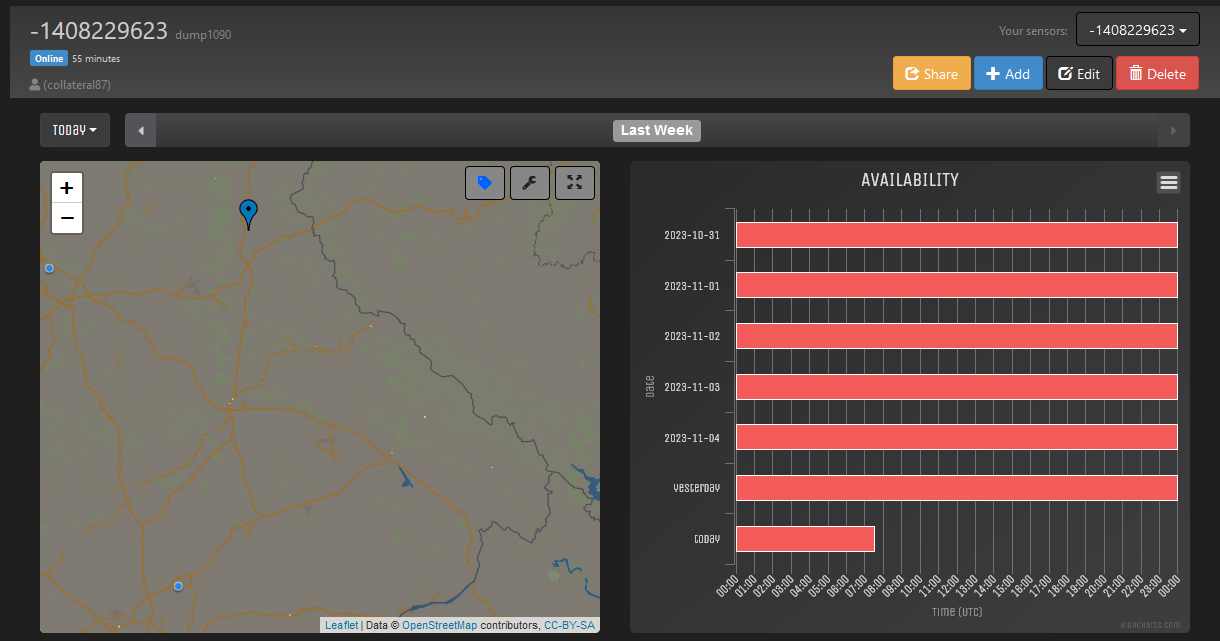Viewport: 1220px width, 641px height.
Task: Open the Your sensors -1408229623 dropdown
Action: click(x=1137, y=30)
